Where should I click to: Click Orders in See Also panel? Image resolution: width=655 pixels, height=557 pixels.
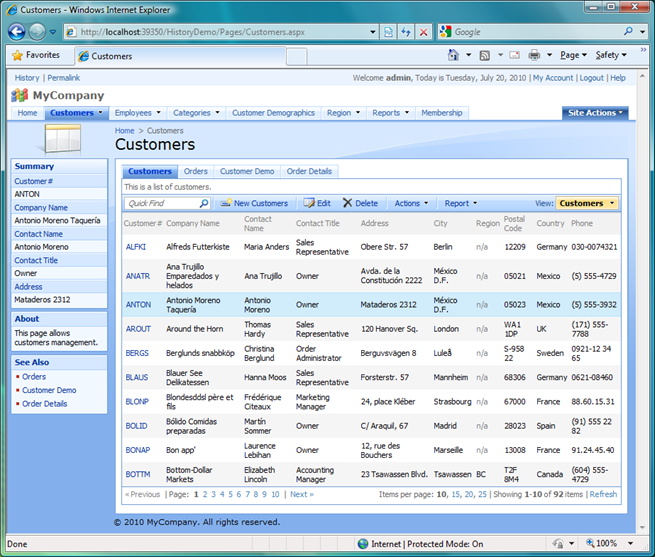pos(34,376)
